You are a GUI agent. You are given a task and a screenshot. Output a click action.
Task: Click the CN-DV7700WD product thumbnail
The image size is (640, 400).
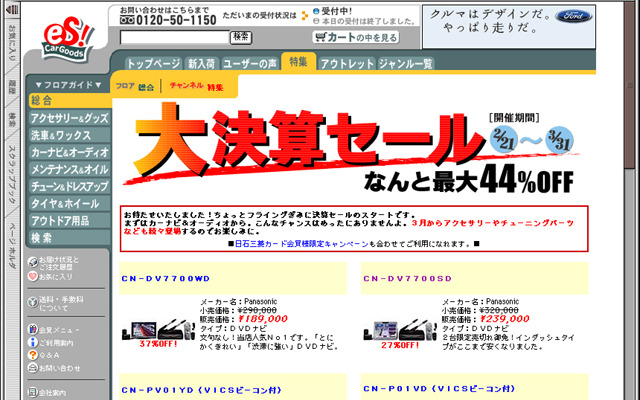click(158, 330)
